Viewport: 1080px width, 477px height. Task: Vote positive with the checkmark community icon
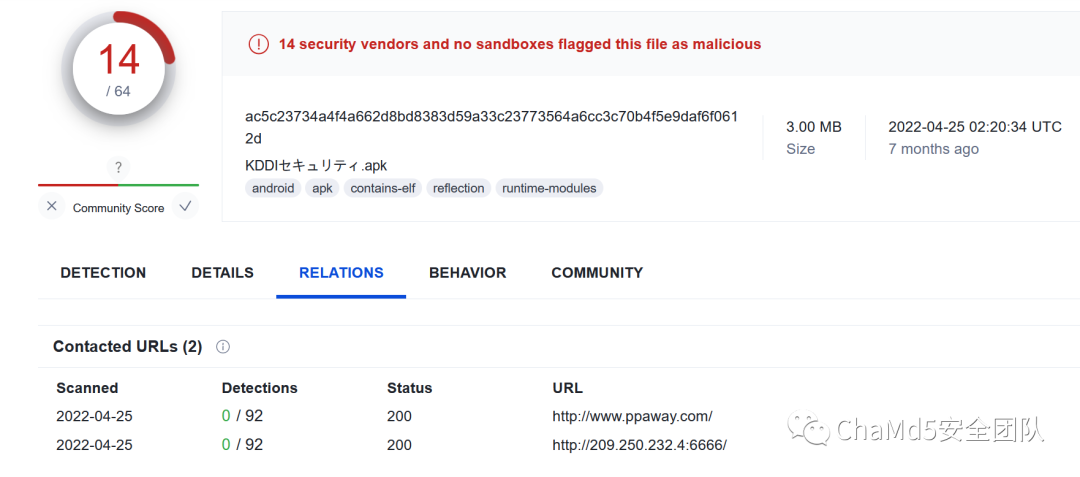[184, 207]
